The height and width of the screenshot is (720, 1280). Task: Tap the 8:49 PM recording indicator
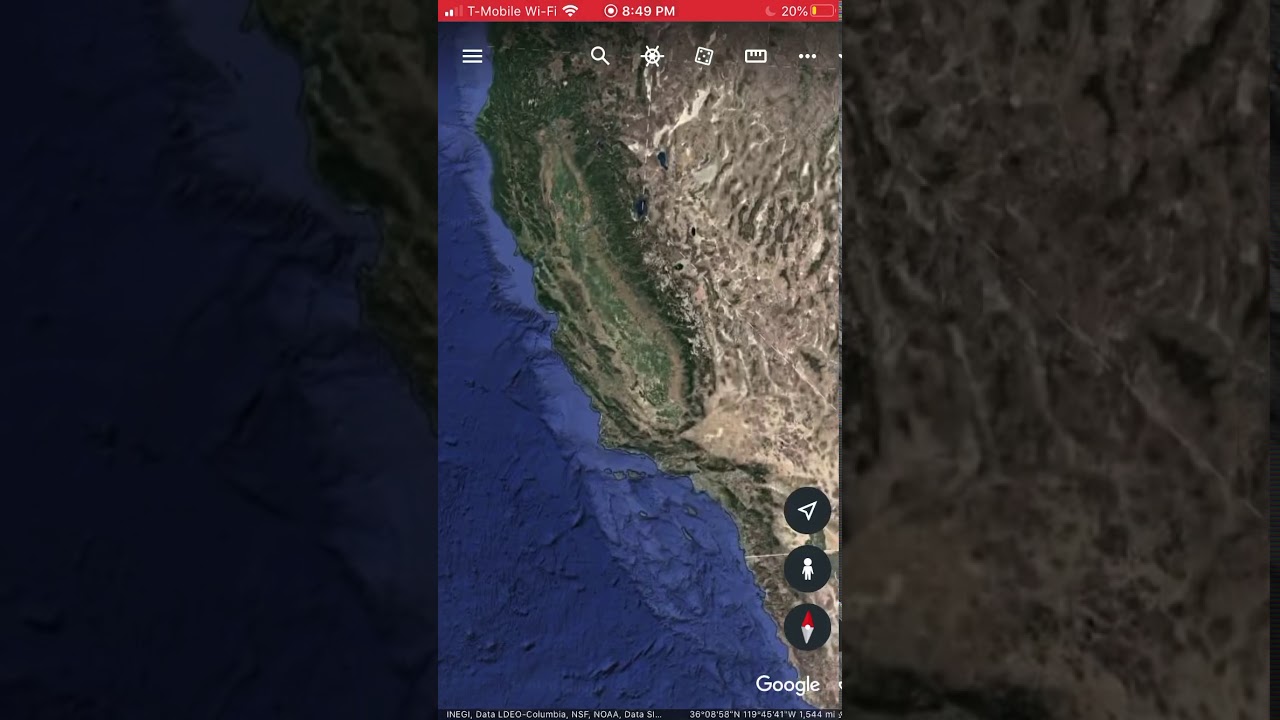point(640,11)
